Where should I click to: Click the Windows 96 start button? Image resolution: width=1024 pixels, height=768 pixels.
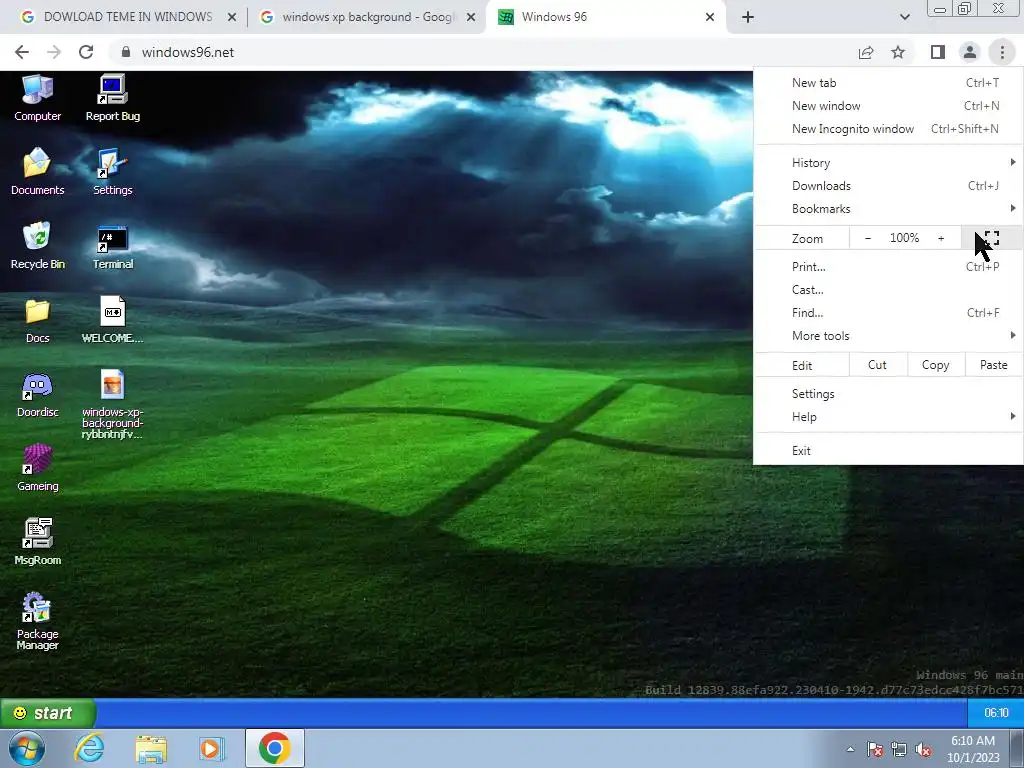click(x=48, y=713)
